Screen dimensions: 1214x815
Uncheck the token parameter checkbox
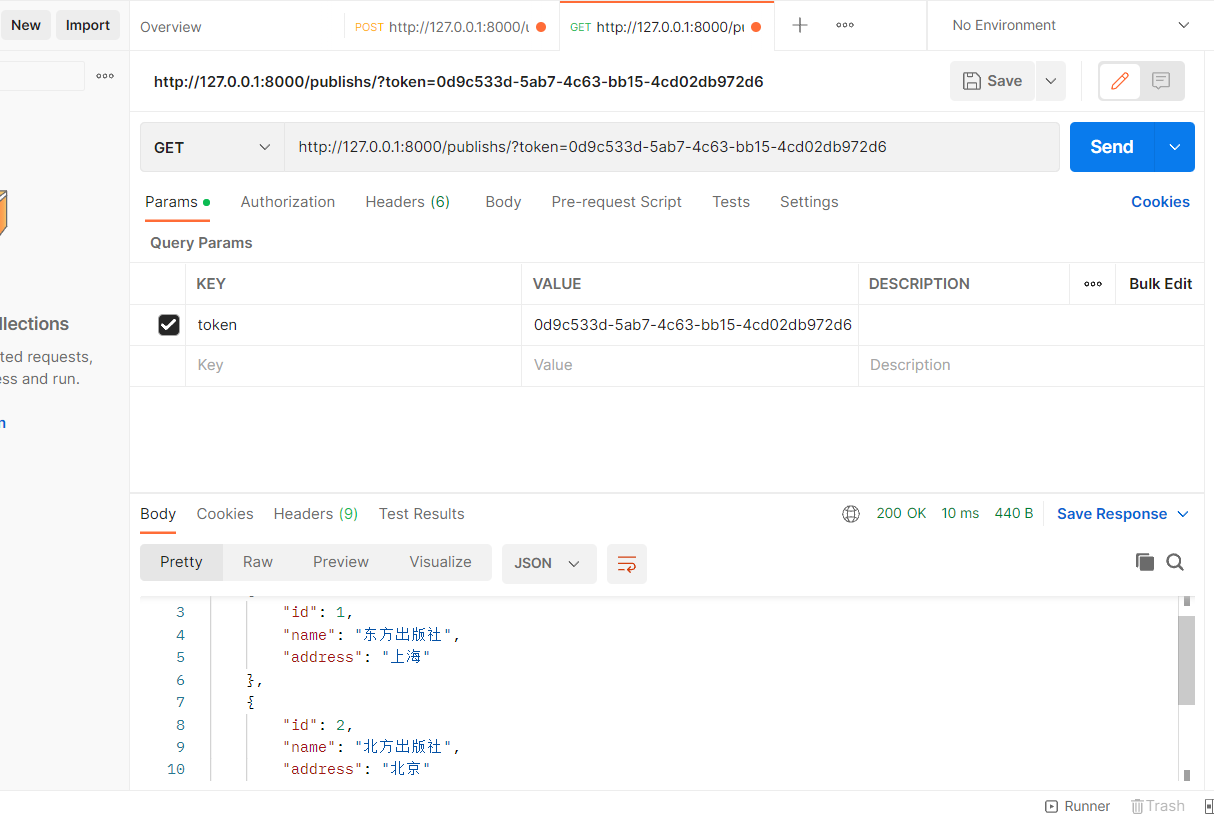click(169, 325)
